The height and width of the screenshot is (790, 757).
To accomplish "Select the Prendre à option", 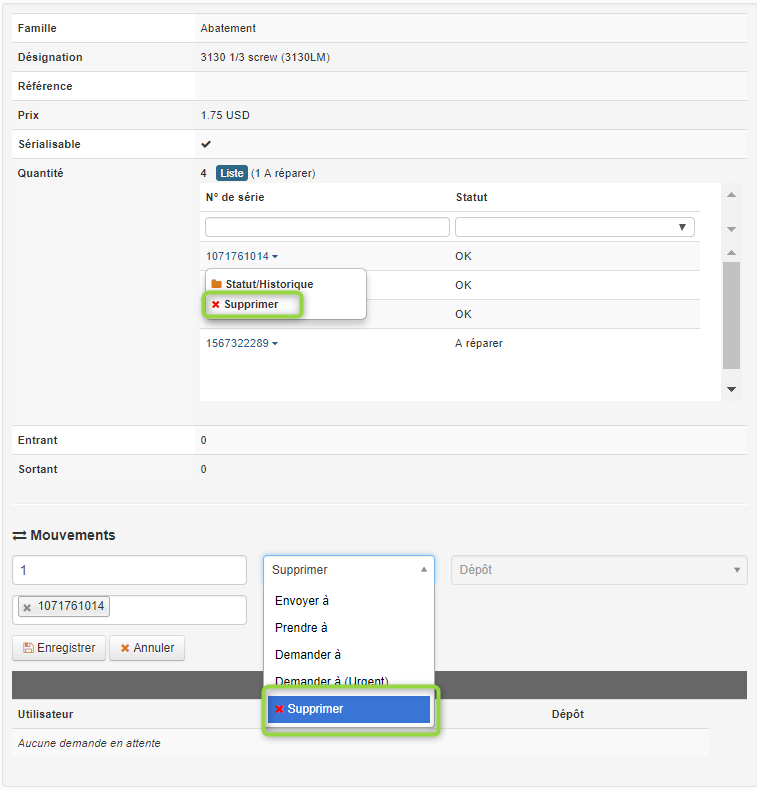I will 301,628.
